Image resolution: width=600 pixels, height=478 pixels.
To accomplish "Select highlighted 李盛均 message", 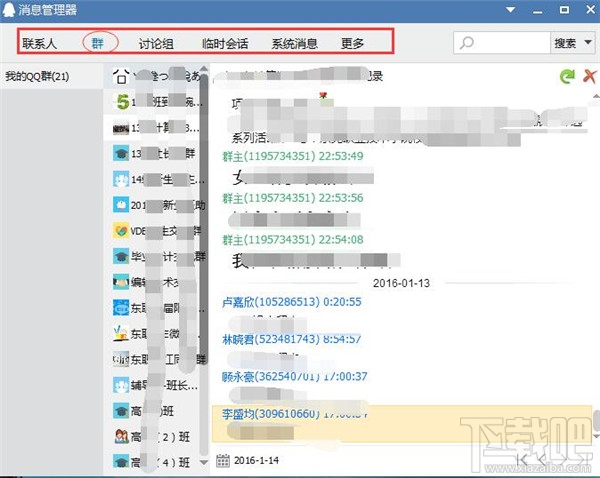I will pos(402,424).
